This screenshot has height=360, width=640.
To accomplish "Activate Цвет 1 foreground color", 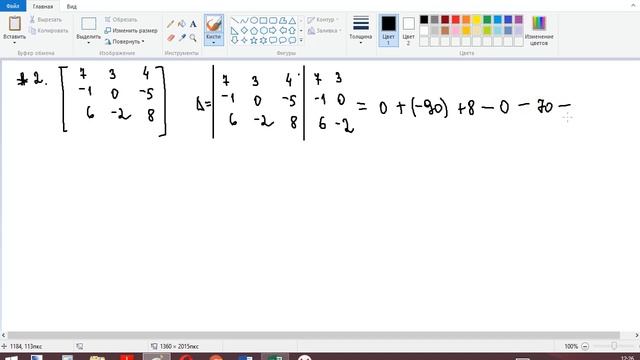I will tap(389, 30).
